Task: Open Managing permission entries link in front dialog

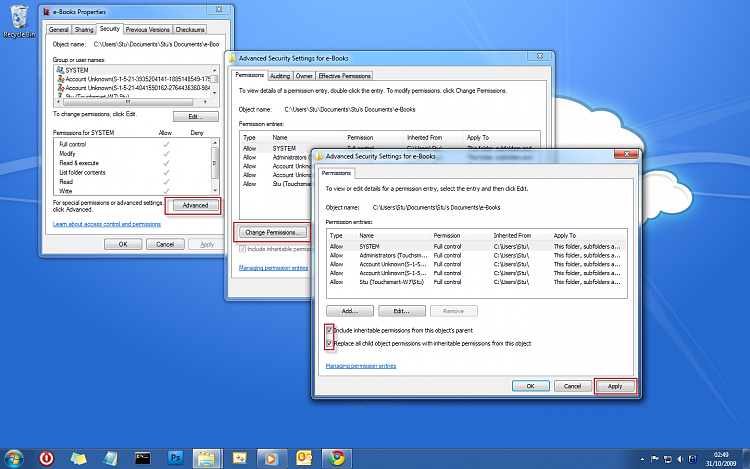Action: point(361,366)
